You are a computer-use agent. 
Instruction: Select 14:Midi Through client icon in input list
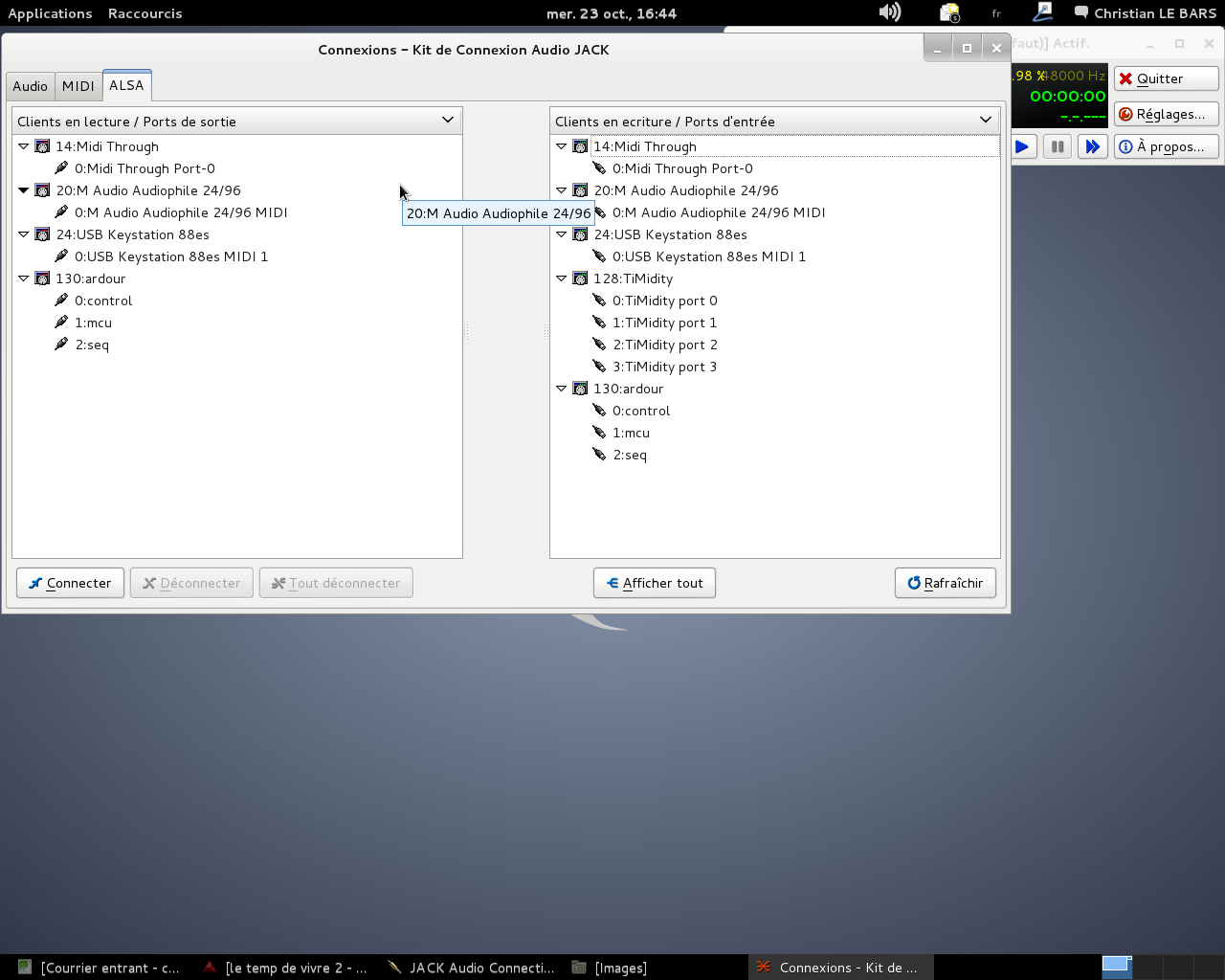pos(580,146)
